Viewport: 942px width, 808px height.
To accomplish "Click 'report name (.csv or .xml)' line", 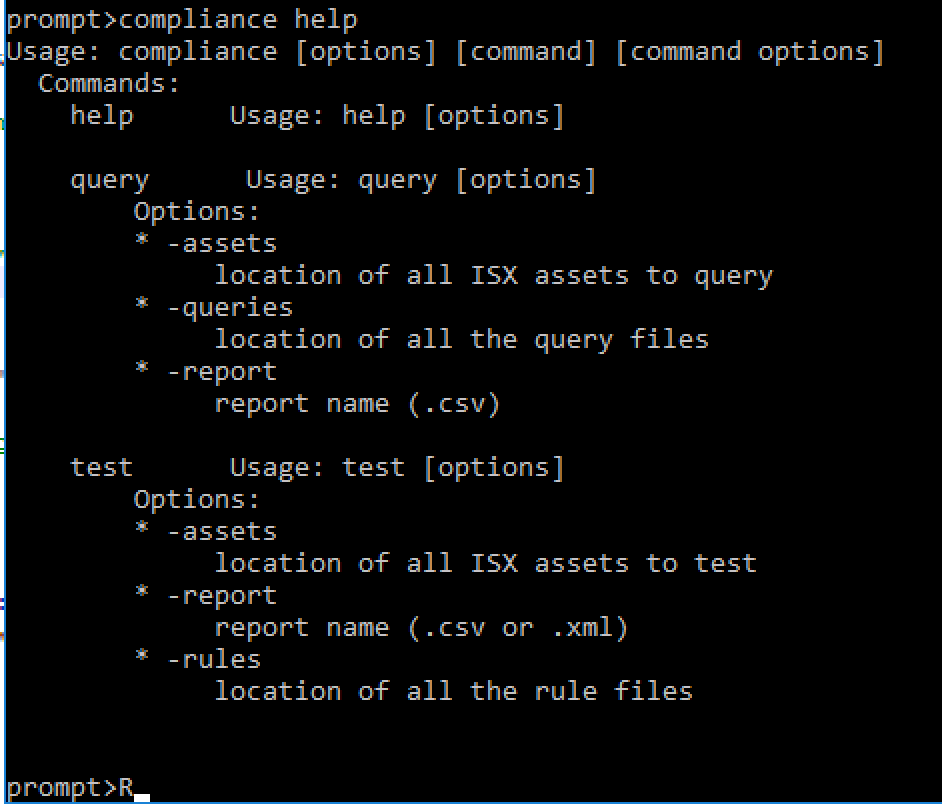I will 421,627.
